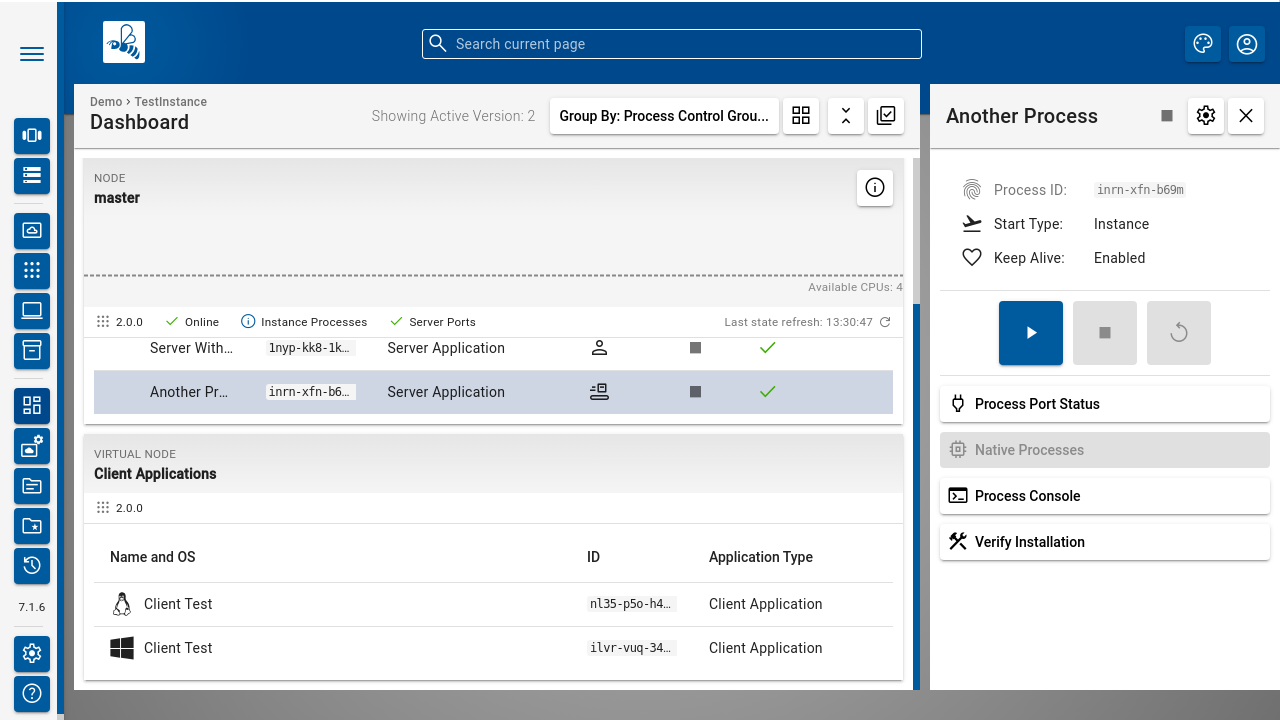Click the nl35-p5o-h4... client ID
The width and height of the screenshot is (1280, 720).
632,604
